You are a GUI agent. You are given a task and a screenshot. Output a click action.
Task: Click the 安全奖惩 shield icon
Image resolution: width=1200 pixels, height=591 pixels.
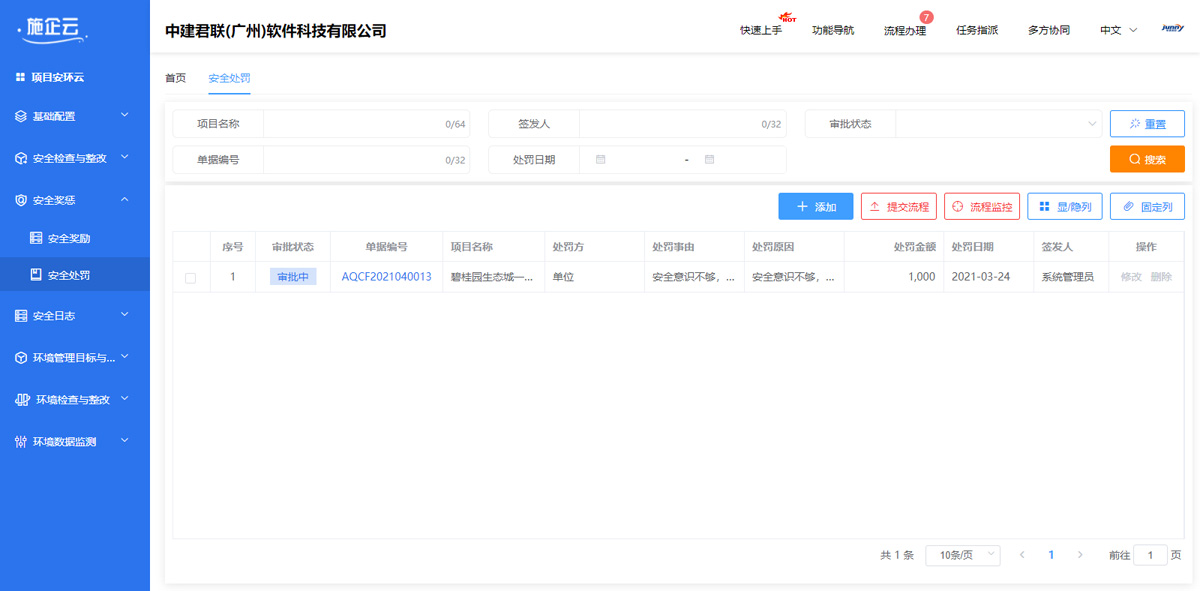(21, 200)
